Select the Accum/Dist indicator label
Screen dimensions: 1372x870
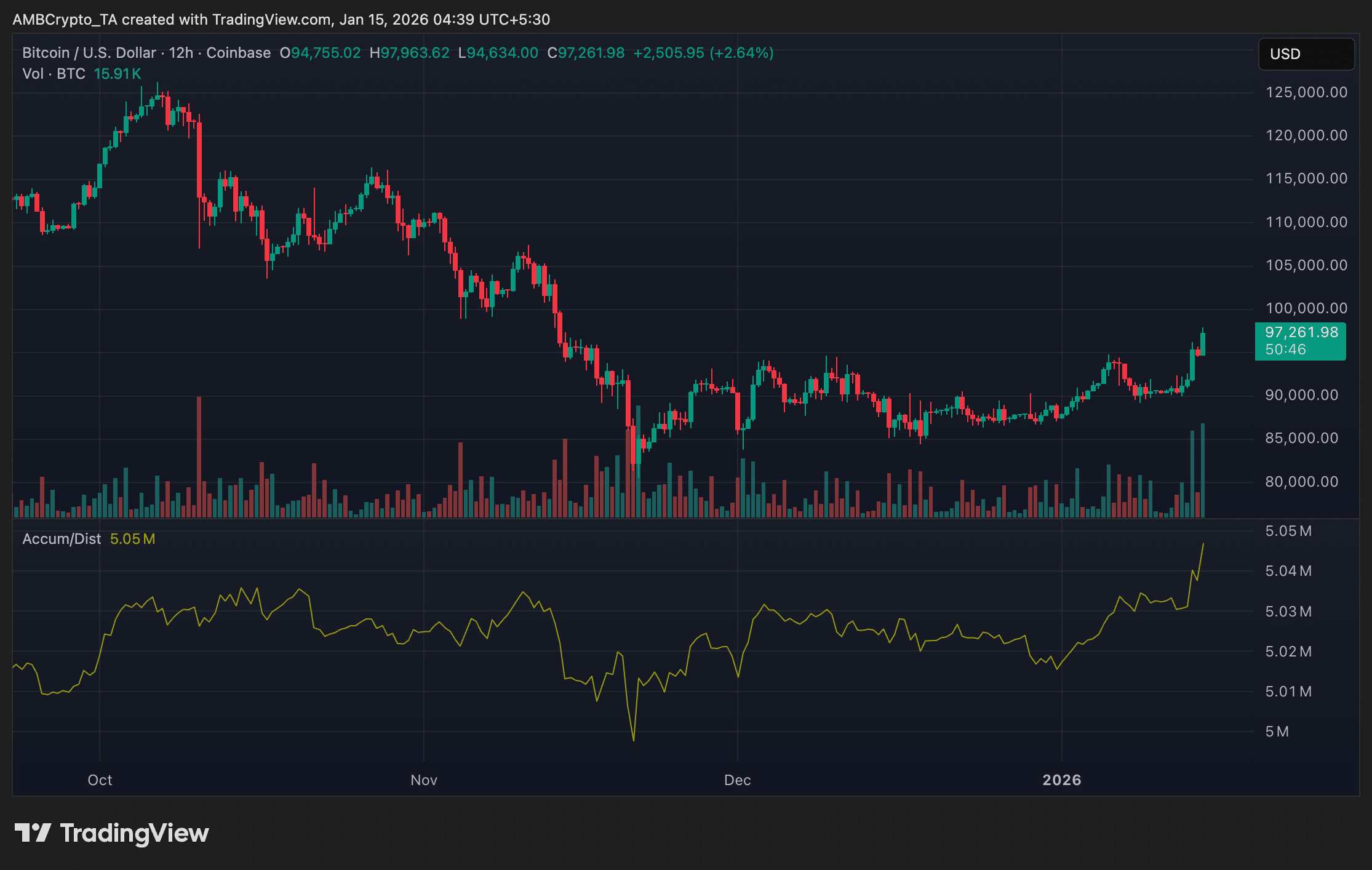click(x=62, y=539)
